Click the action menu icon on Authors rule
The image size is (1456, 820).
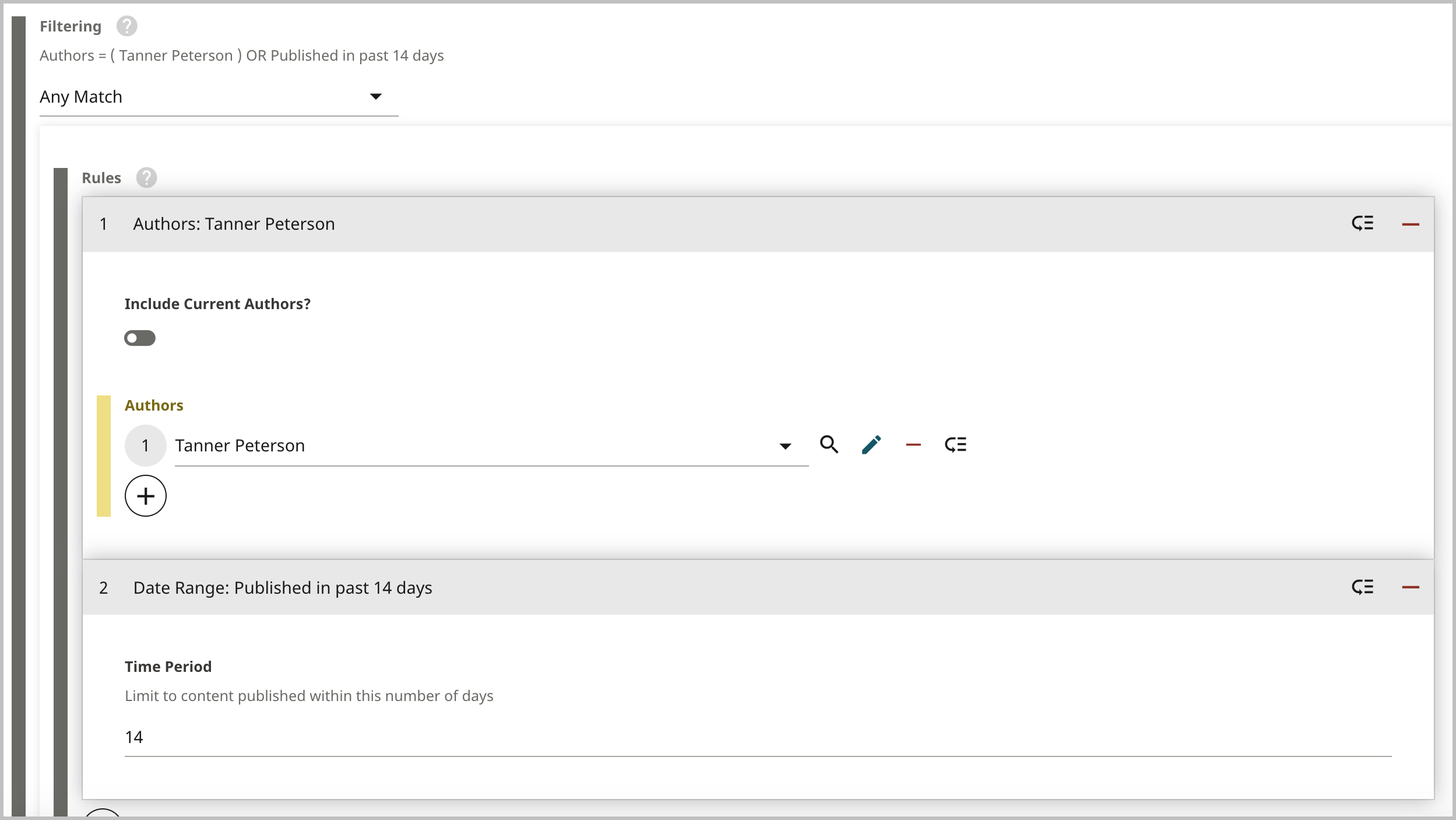coord(1362,224)
